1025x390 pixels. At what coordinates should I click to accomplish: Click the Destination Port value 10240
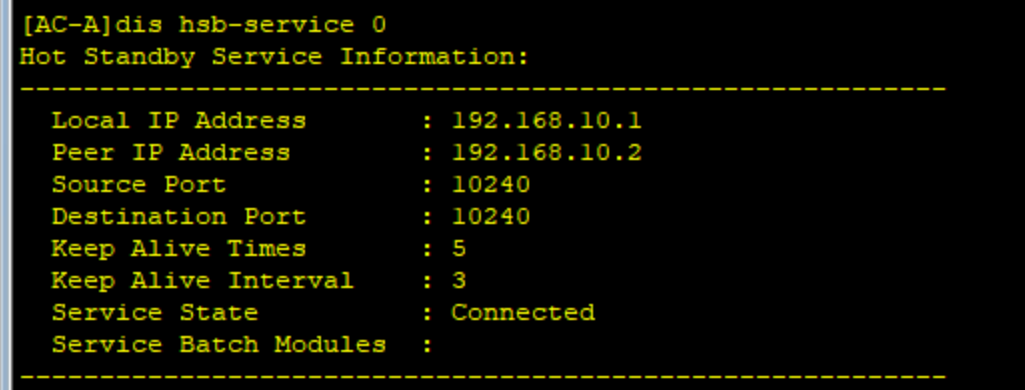tap(490, 217)
